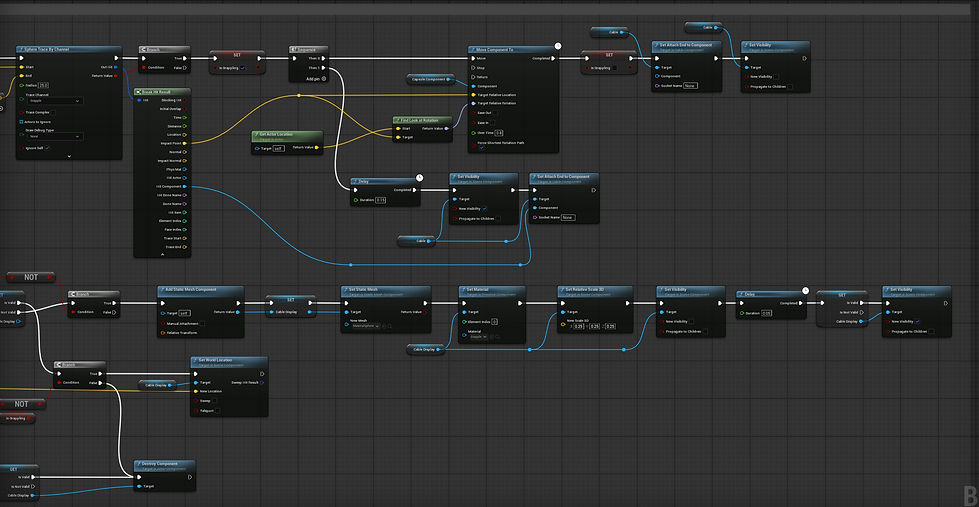Toggle Force Shortest Rotation Path checkbox
979x507 pixels.
[481, 148]
